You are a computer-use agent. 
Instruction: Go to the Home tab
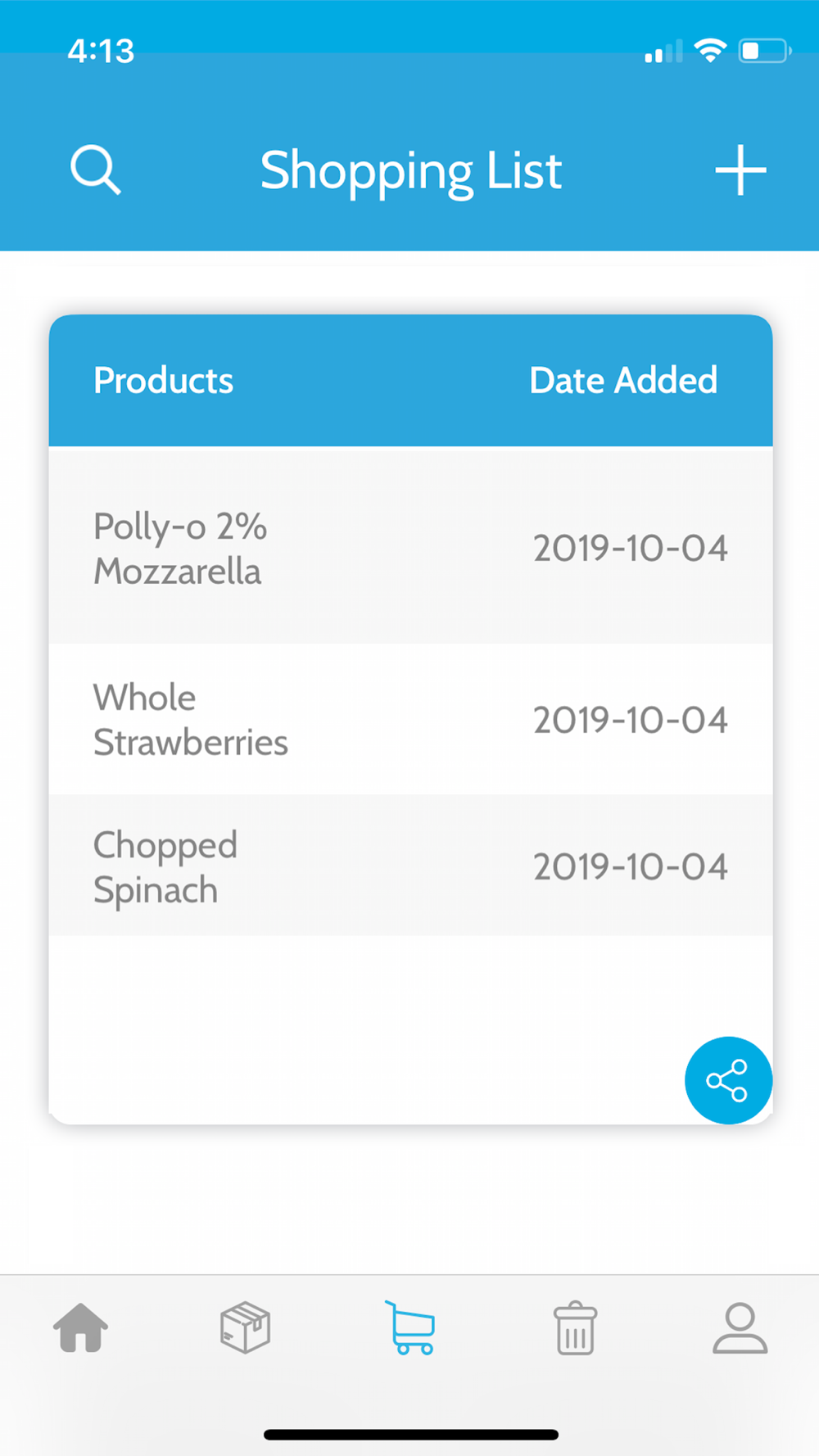point(80,1327)
